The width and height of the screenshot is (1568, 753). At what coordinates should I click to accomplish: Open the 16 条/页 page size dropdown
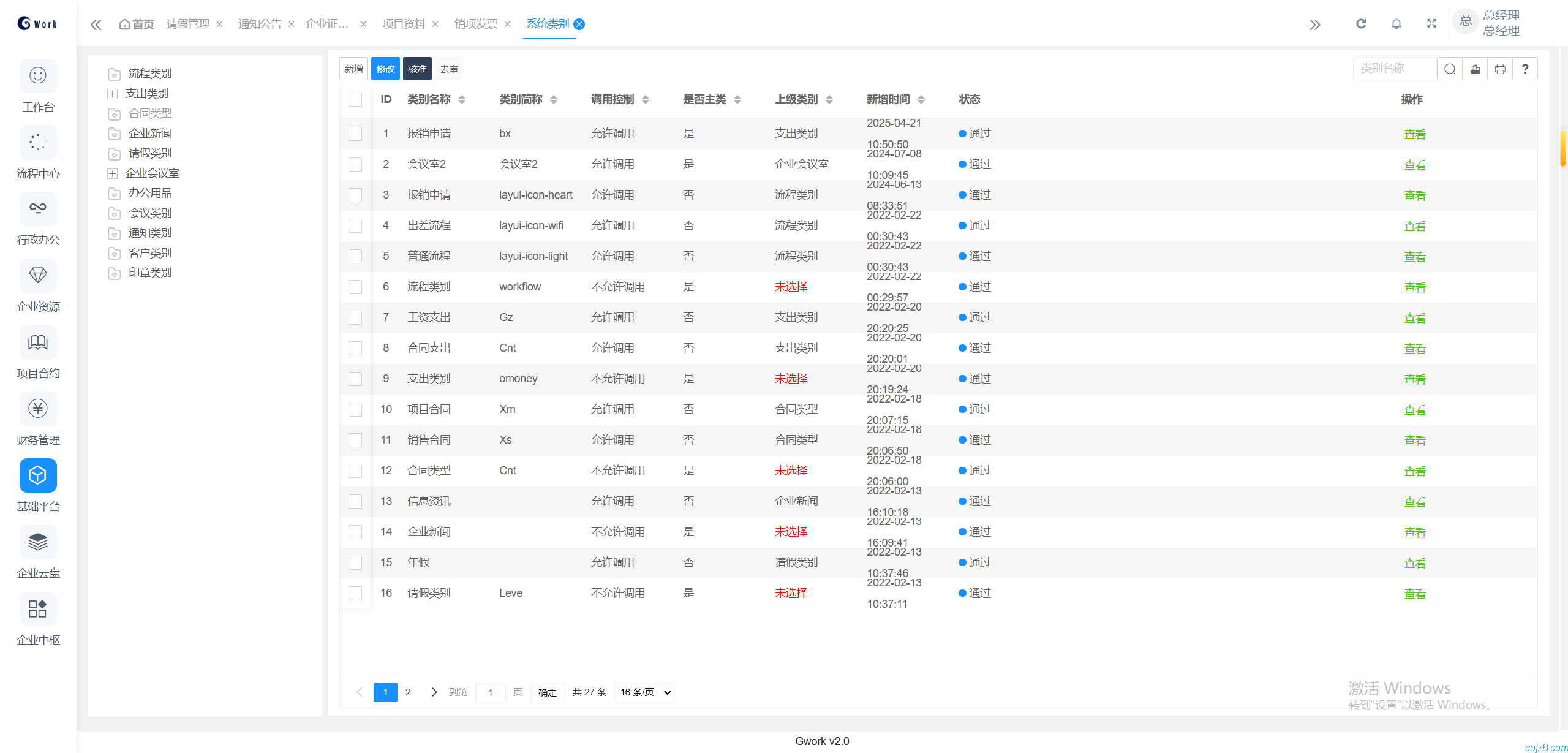coord(645,692)
